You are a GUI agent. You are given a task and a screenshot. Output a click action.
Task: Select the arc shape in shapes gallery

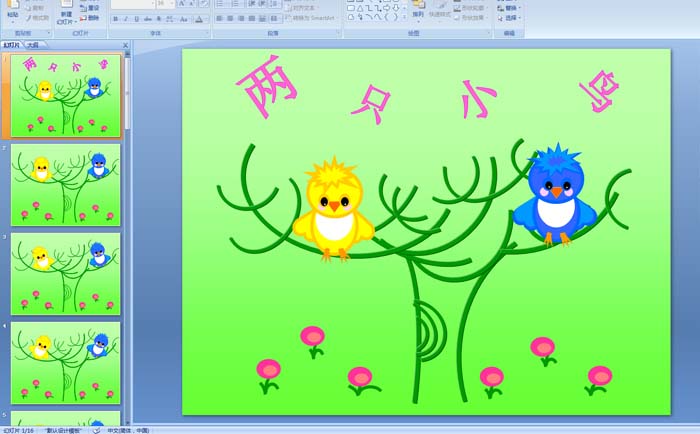click(369, 17)
